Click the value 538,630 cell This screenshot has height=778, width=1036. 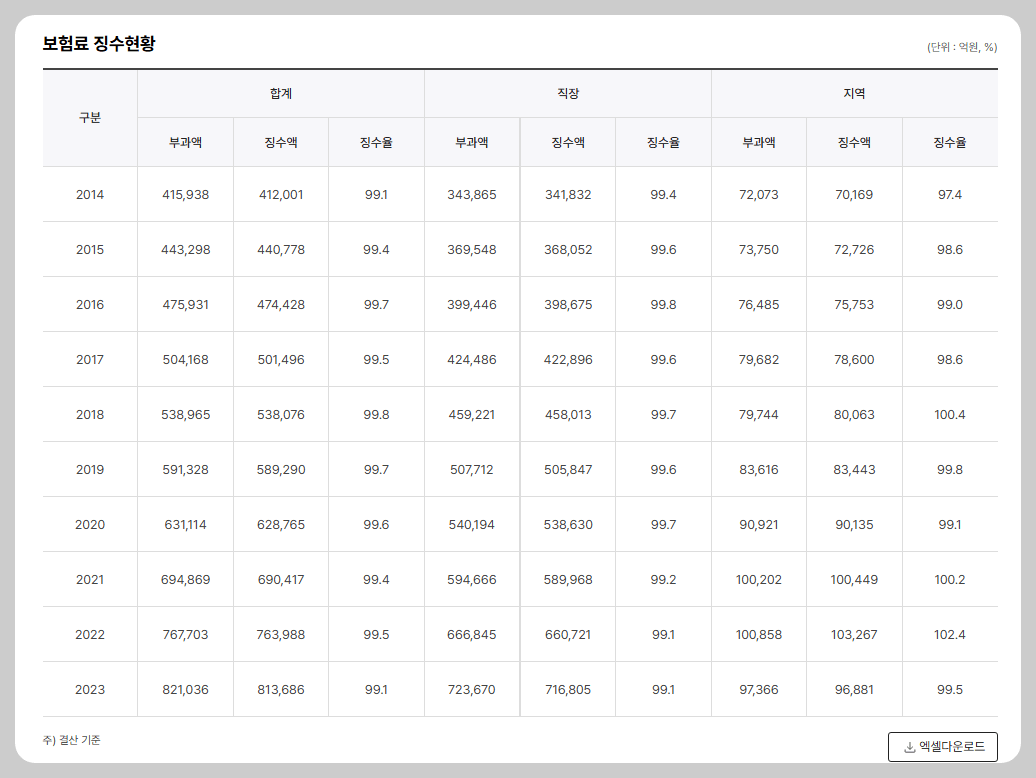coord(568,524)
